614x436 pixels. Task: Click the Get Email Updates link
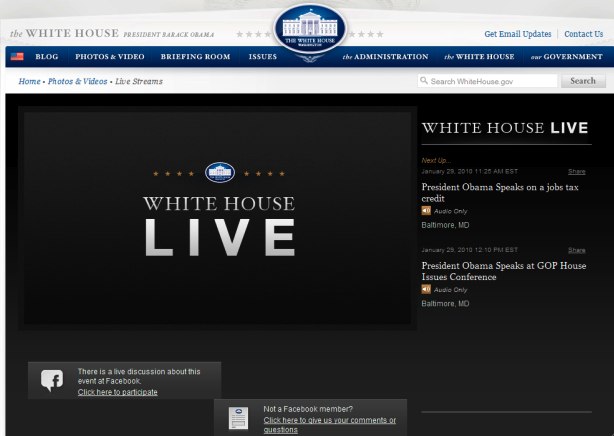pyautogui.click(x=518, y=34)
